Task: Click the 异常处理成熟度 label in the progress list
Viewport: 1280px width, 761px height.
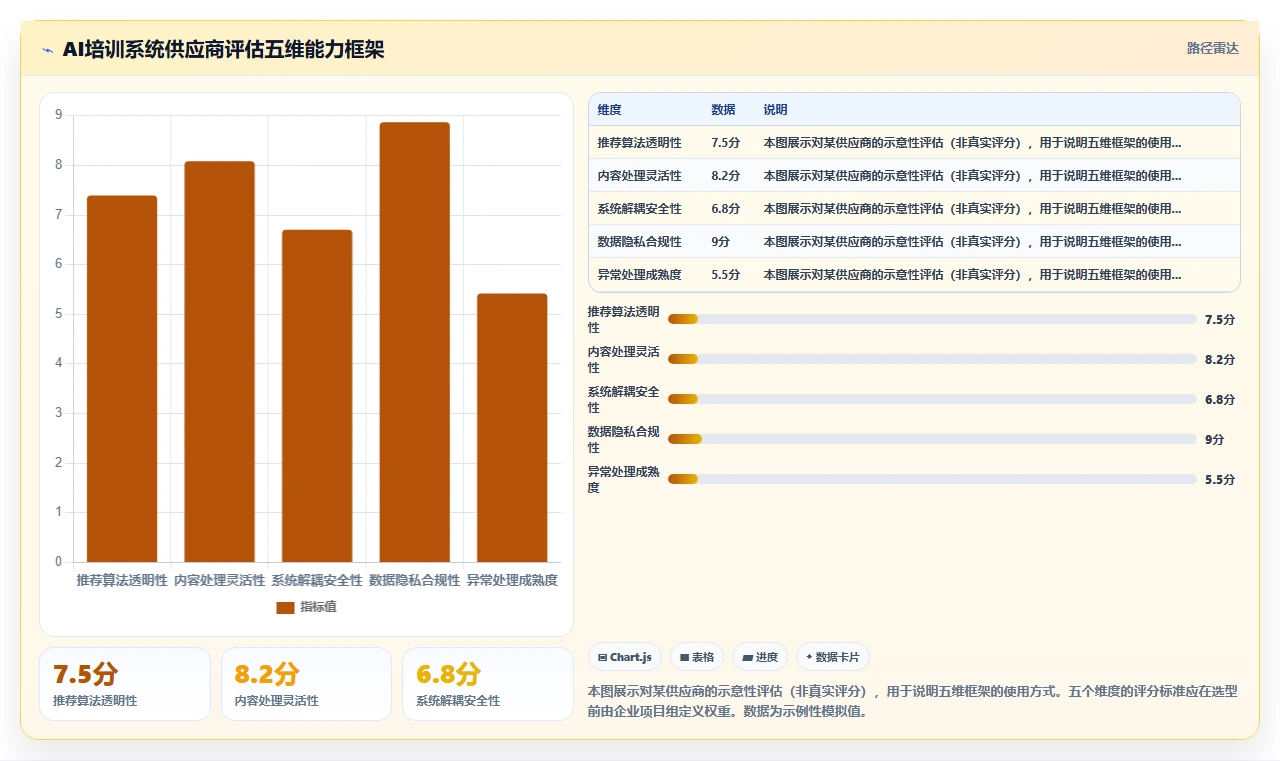Action: click(x=623, y=479)
